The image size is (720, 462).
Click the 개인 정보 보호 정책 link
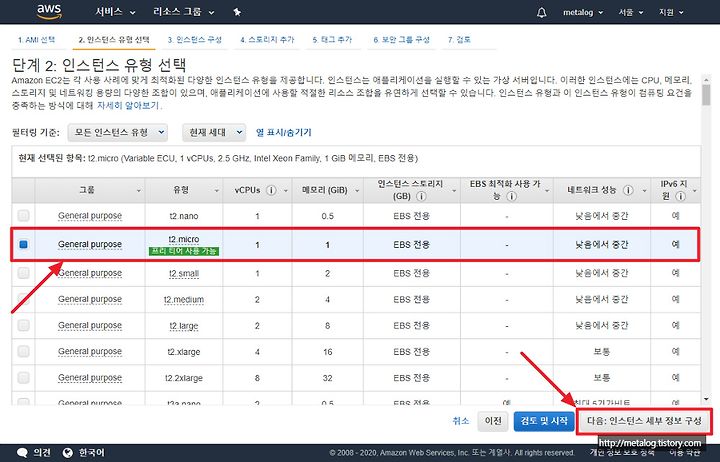(x=621, y=454)
